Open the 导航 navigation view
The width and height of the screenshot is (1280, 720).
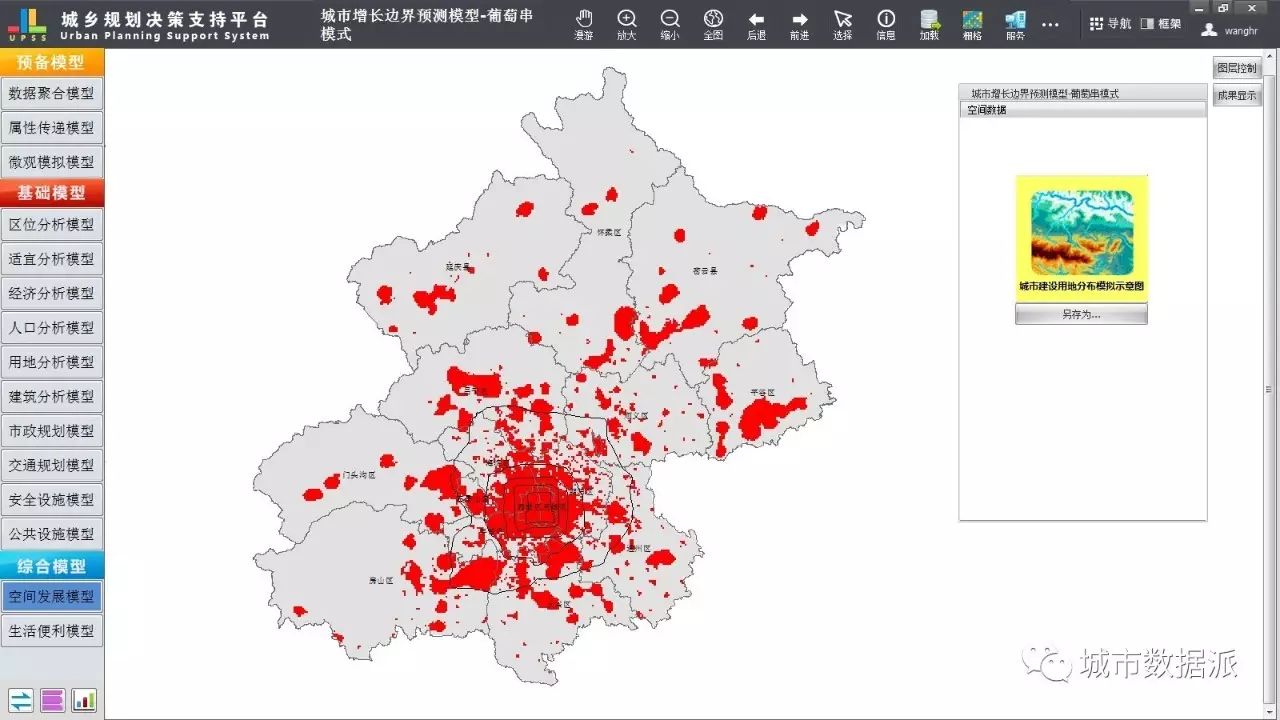point(1110,24)
